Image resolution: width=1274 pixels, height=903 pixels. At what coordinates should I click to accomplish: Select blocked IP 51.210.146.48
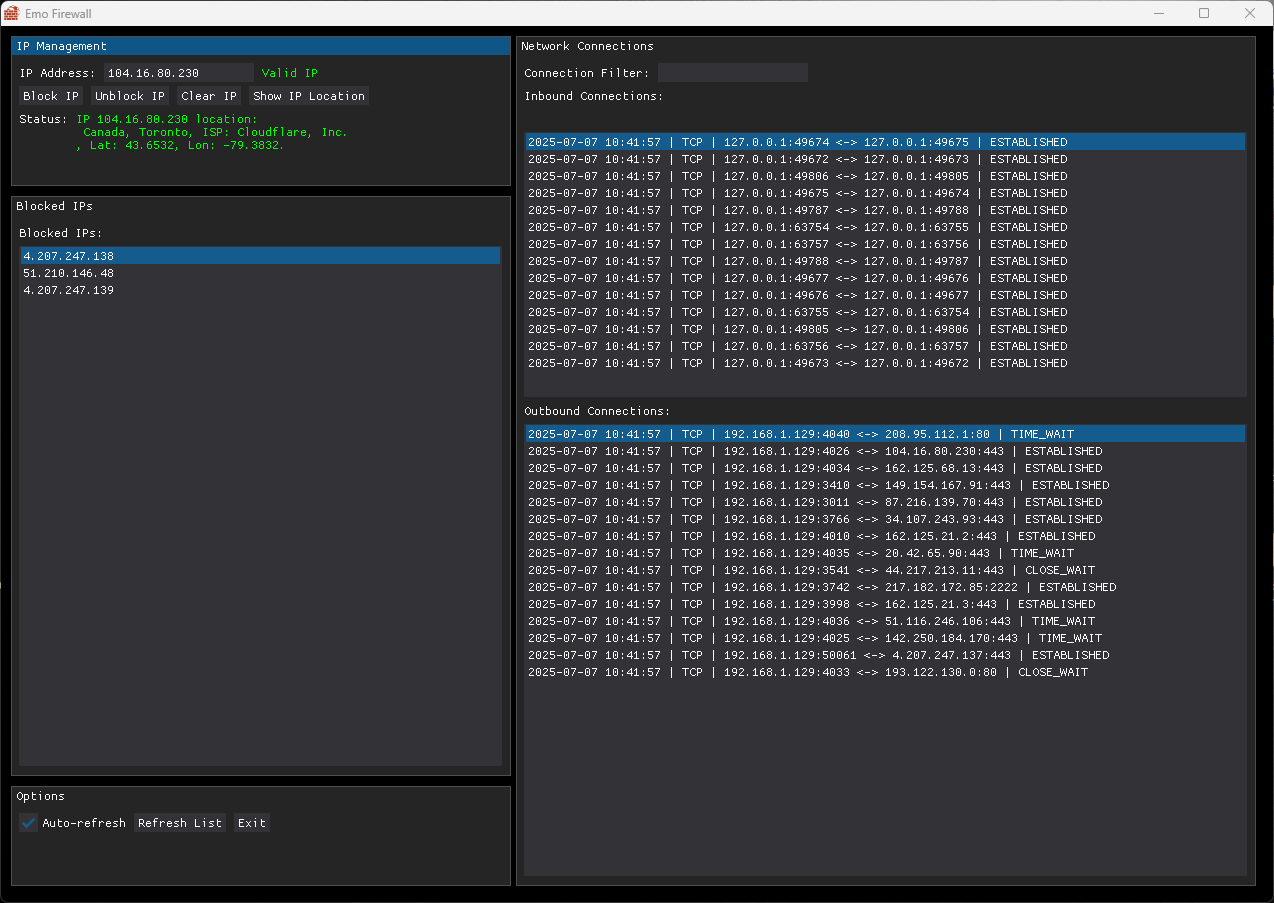[x=260, y=273]
